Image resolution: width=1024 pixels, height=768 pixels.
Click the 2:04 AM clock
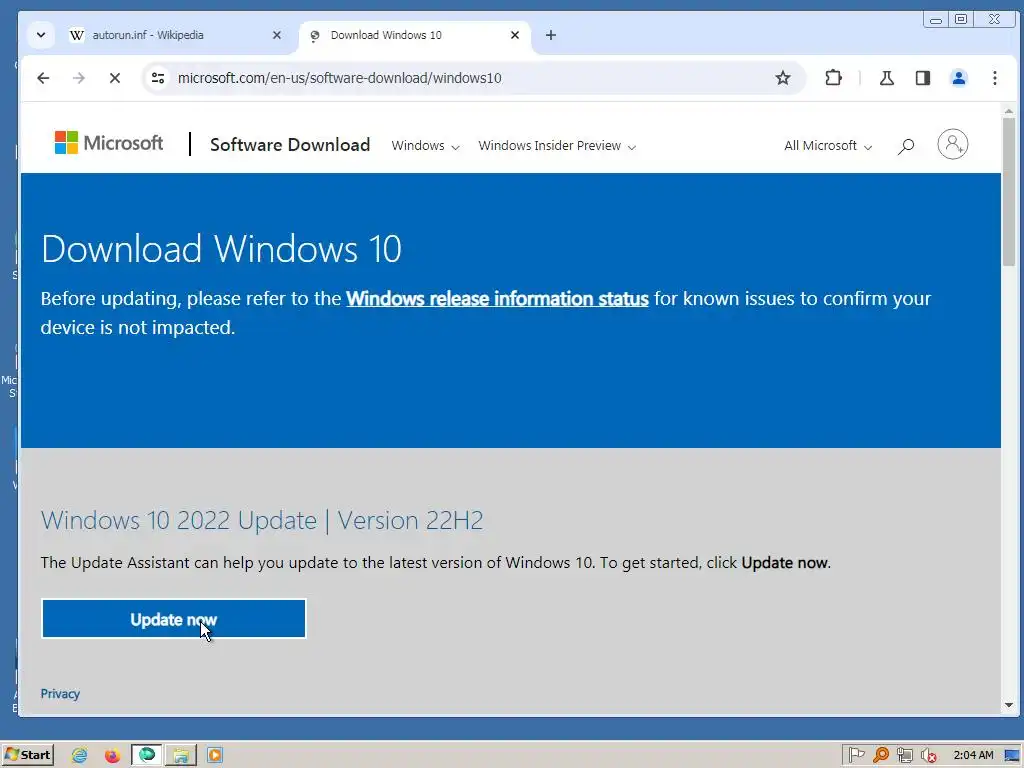tap(973, 756)
